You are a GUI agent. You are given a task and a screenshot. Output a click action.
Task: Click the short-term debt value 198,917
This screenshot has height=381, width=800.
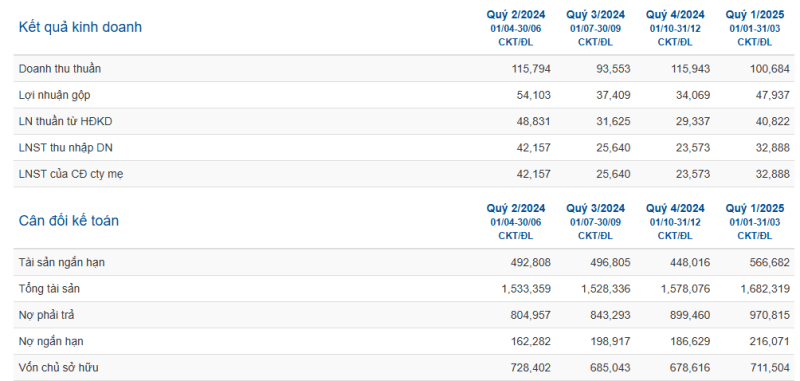611,342
